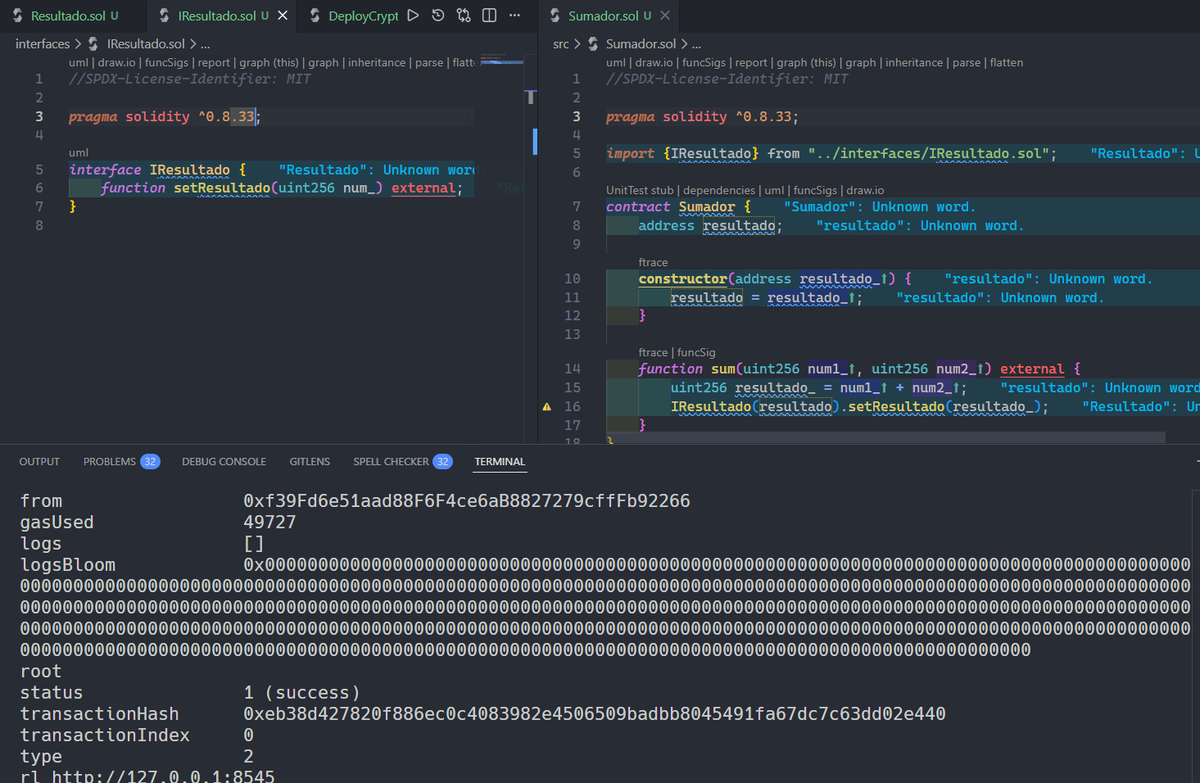
Task: Click 'function sum' line in Sumador.sol
Action: tap(860, 369)
